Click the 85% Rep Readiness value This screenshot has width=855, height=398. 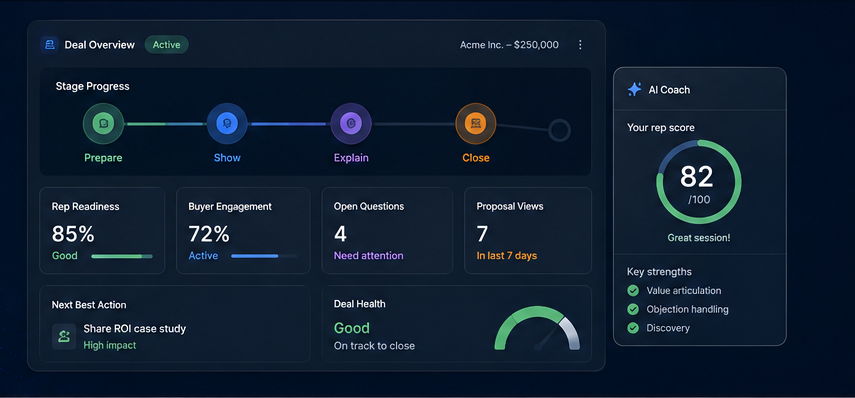73,234
